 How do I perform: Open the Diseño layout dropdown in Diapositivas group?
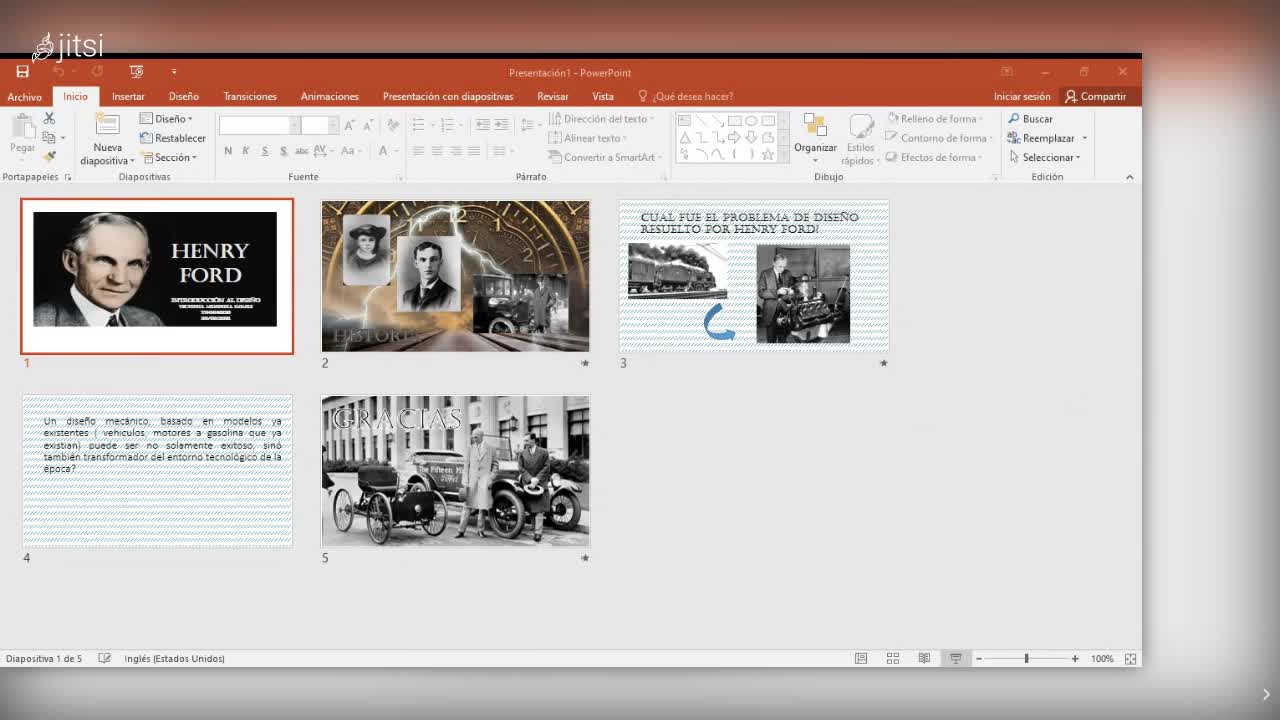(166, 119)
